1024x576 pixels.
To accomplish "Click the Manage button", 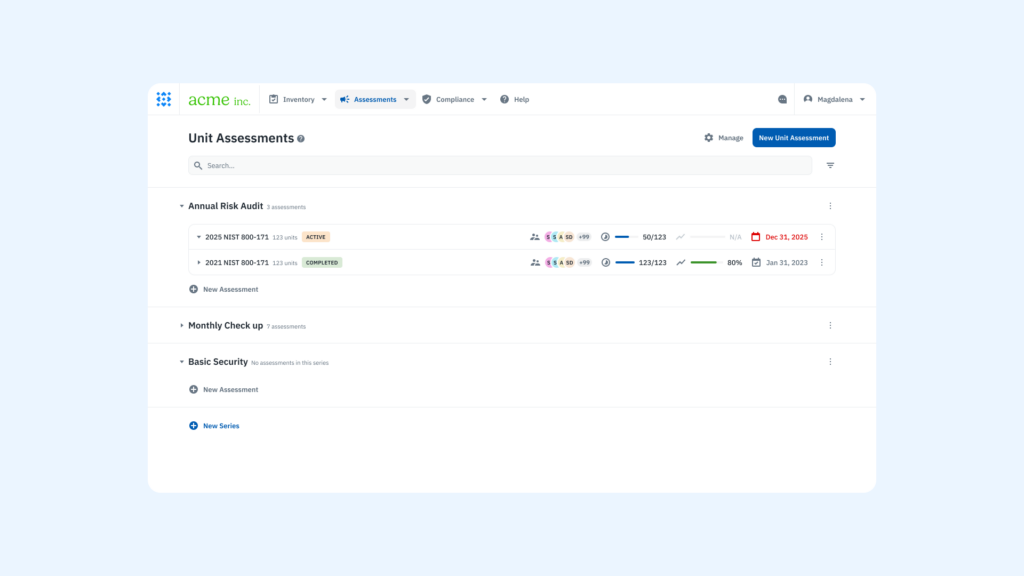I will click(x=724, y=138).
